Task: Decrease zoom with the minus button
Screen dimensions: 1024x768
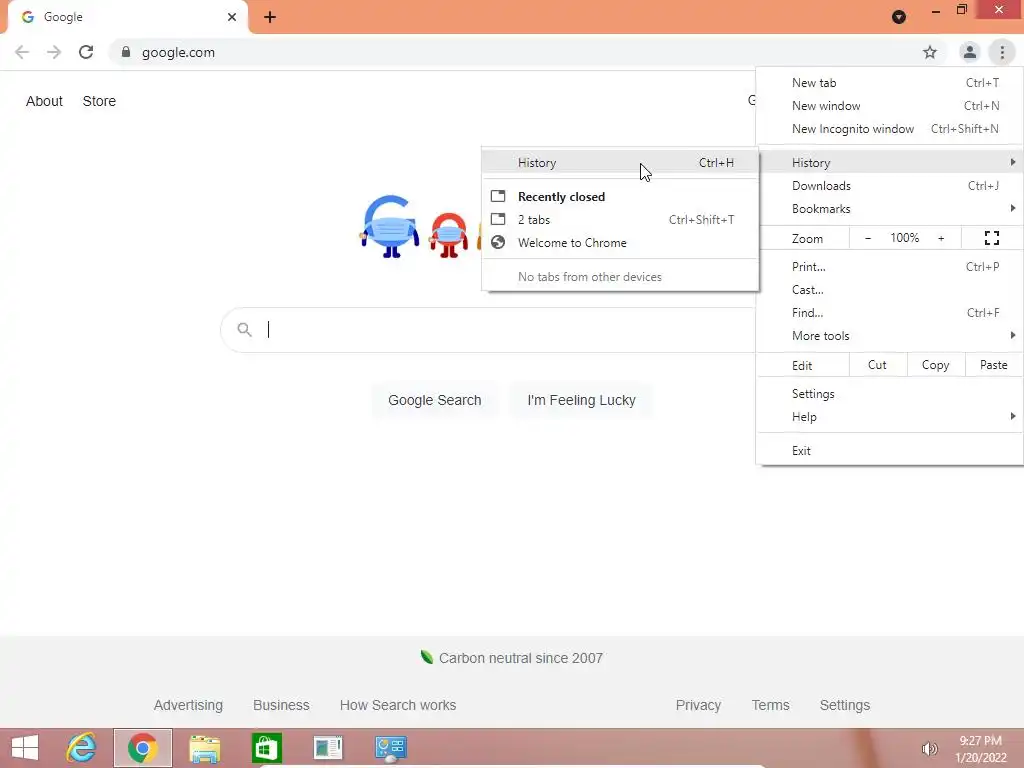Action: click(x=868, y=238)
